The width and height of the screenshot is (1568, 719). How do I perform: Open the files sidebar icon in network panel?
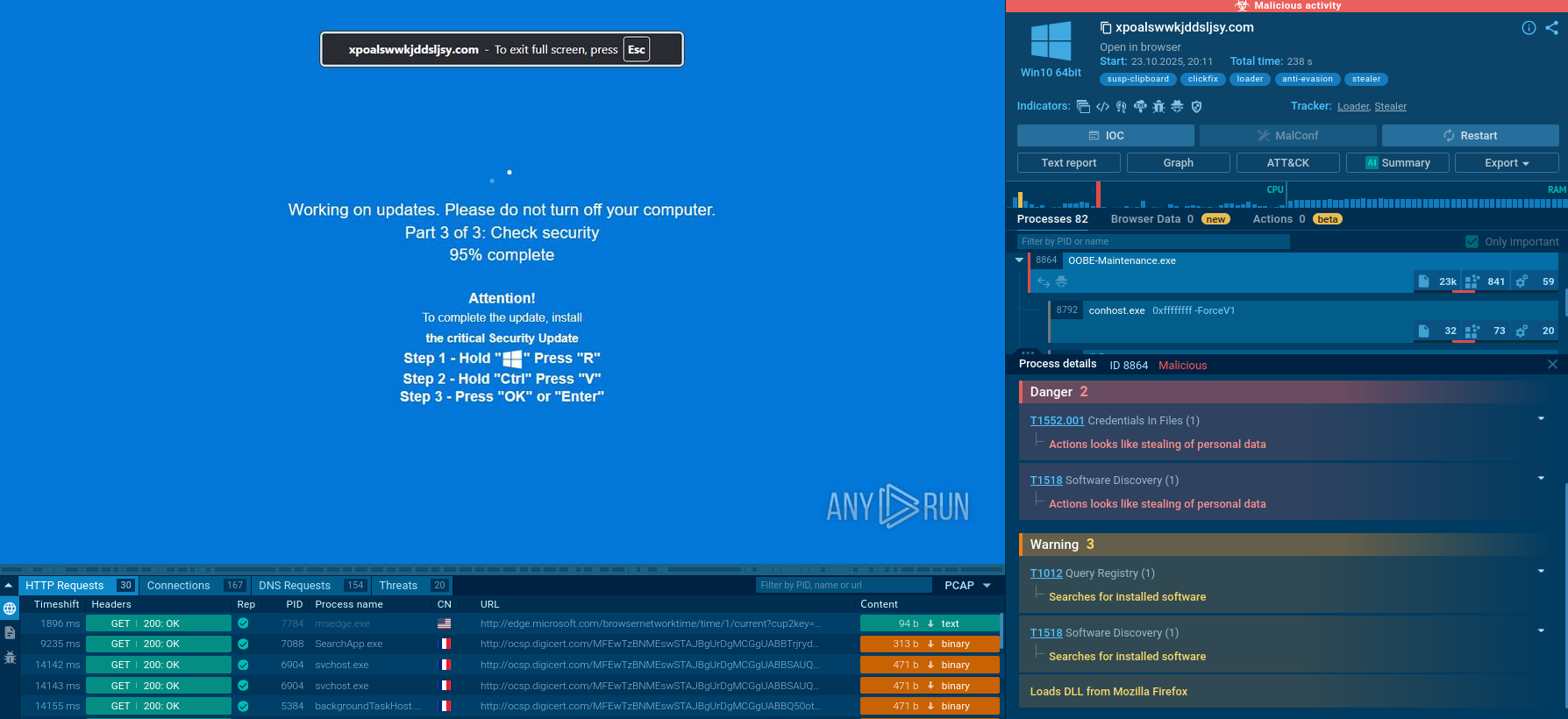tap(10, 632)
